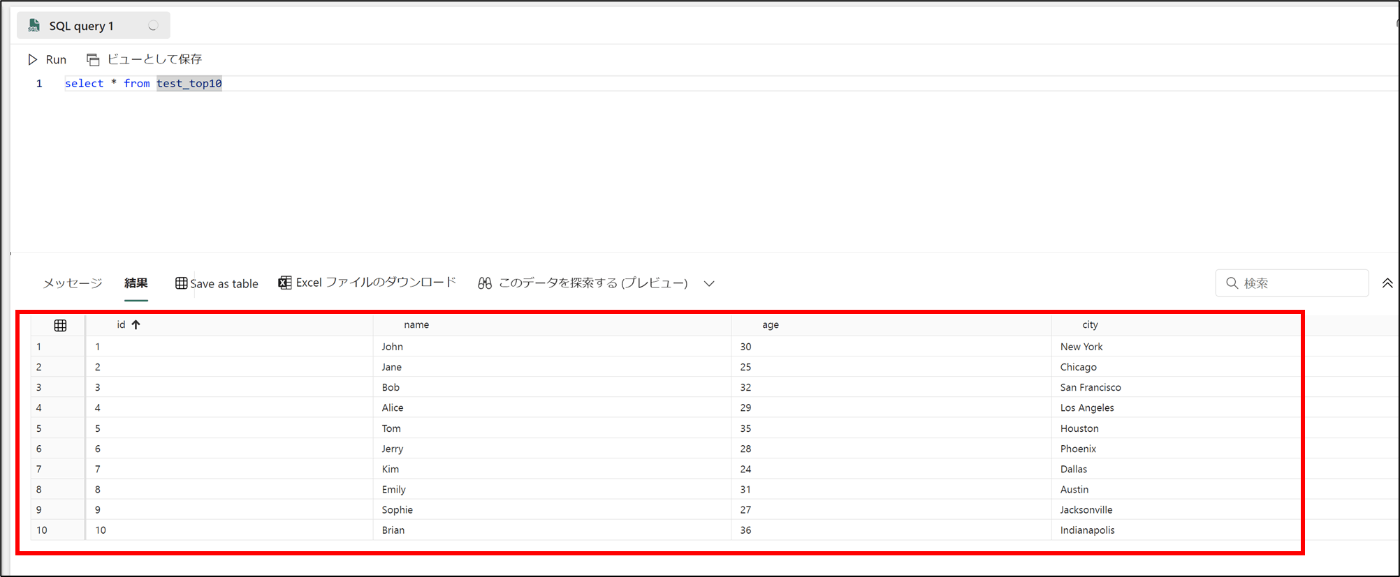Click the binoculars explore-data icon
The image size is (1400, 577).
tap(485, 284)
